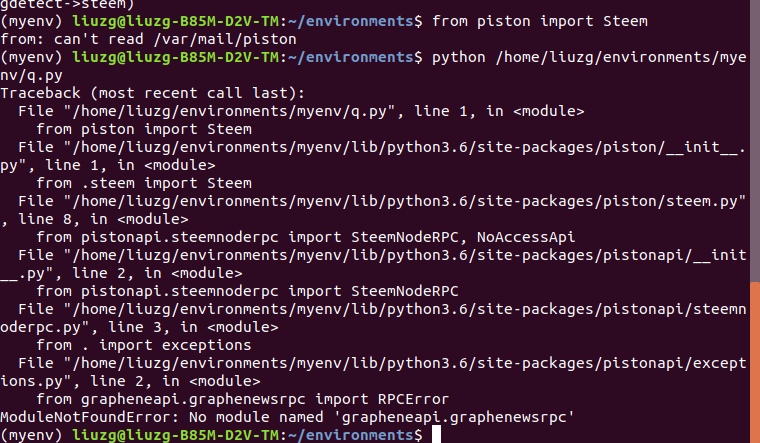Click the ModuleNotFoundError text in the error line
The image size is (760, 443).
pos(78,417)
